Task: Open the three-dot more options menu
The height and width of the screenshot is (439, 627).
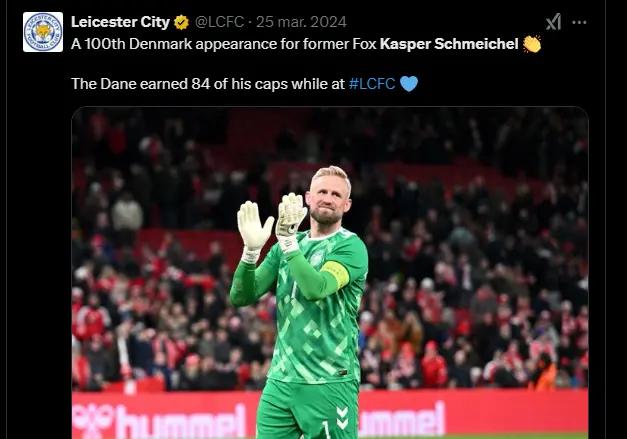Action: click(x=579, y=22)
